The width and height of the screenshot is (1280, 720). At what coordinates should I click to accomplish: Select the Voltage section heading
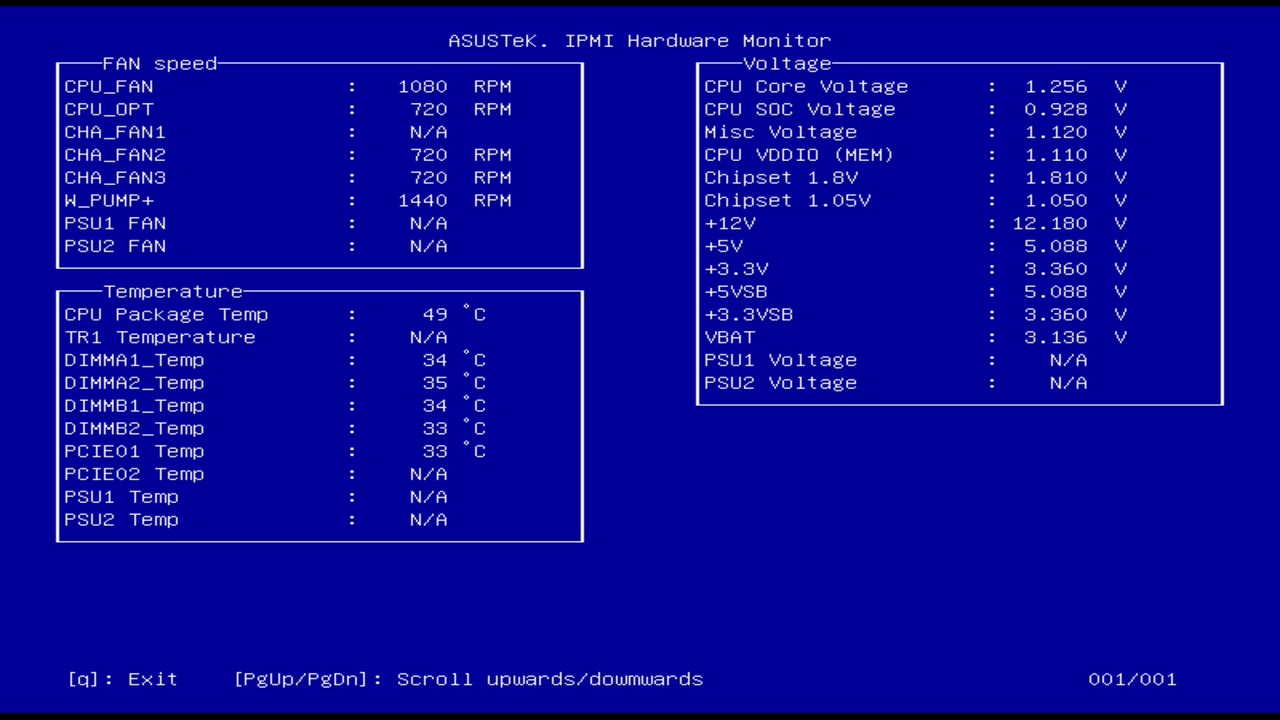pyautogui.click(x=787, y=64)
